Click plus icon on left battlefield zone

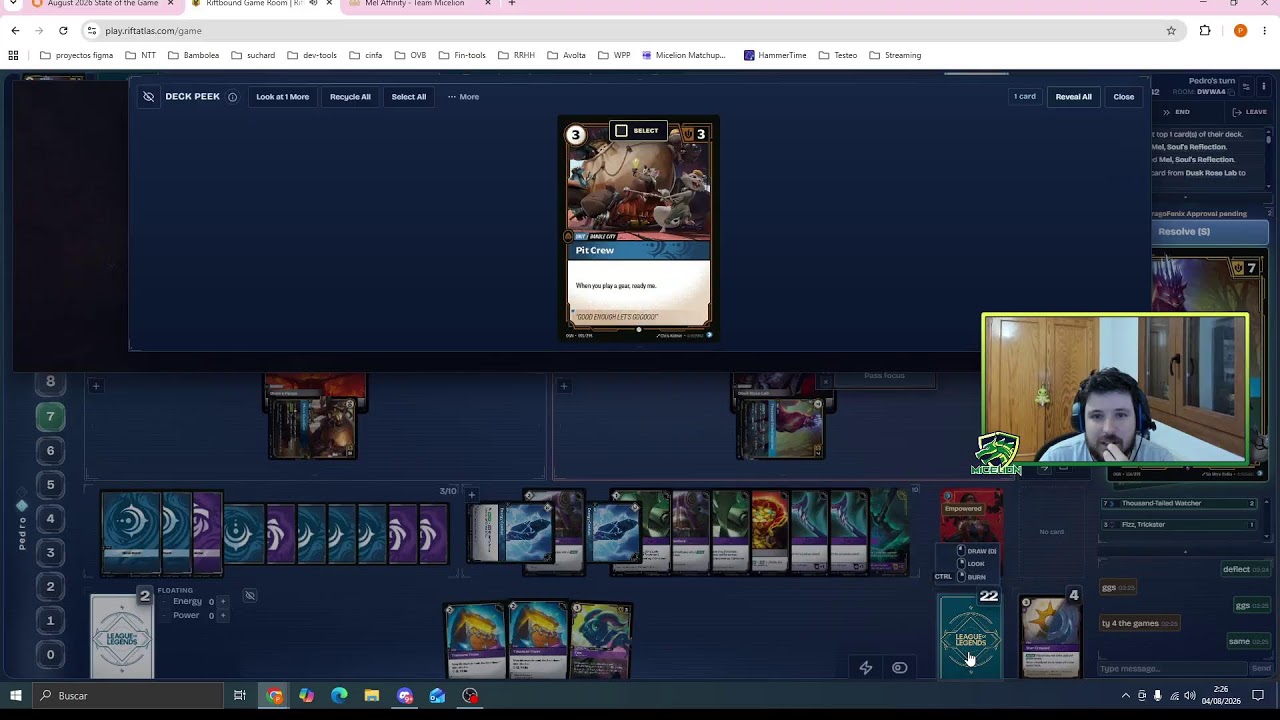pyautogui.click(x=95, y=386)
